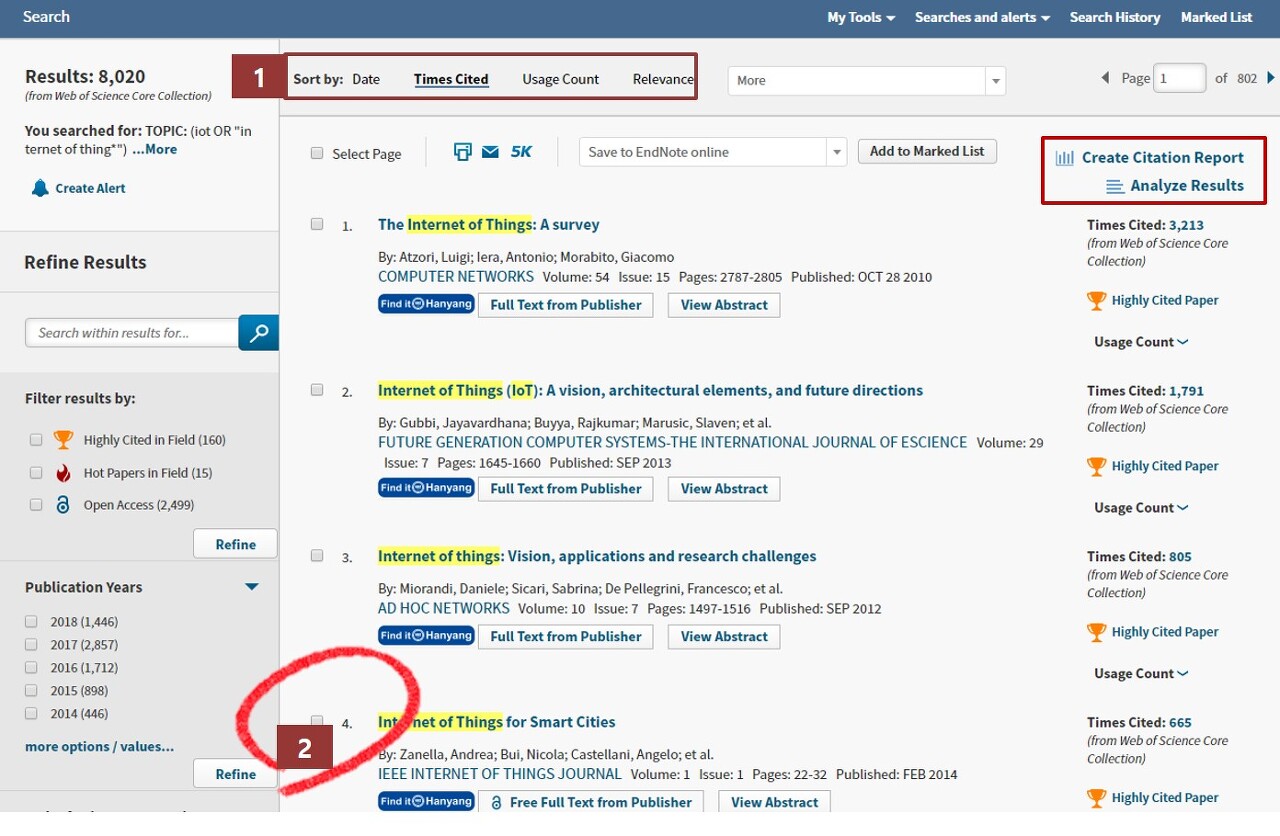Open Marked List in the top bar
The width and height of the screenshot is (1280, 836).
[1216, 17]
